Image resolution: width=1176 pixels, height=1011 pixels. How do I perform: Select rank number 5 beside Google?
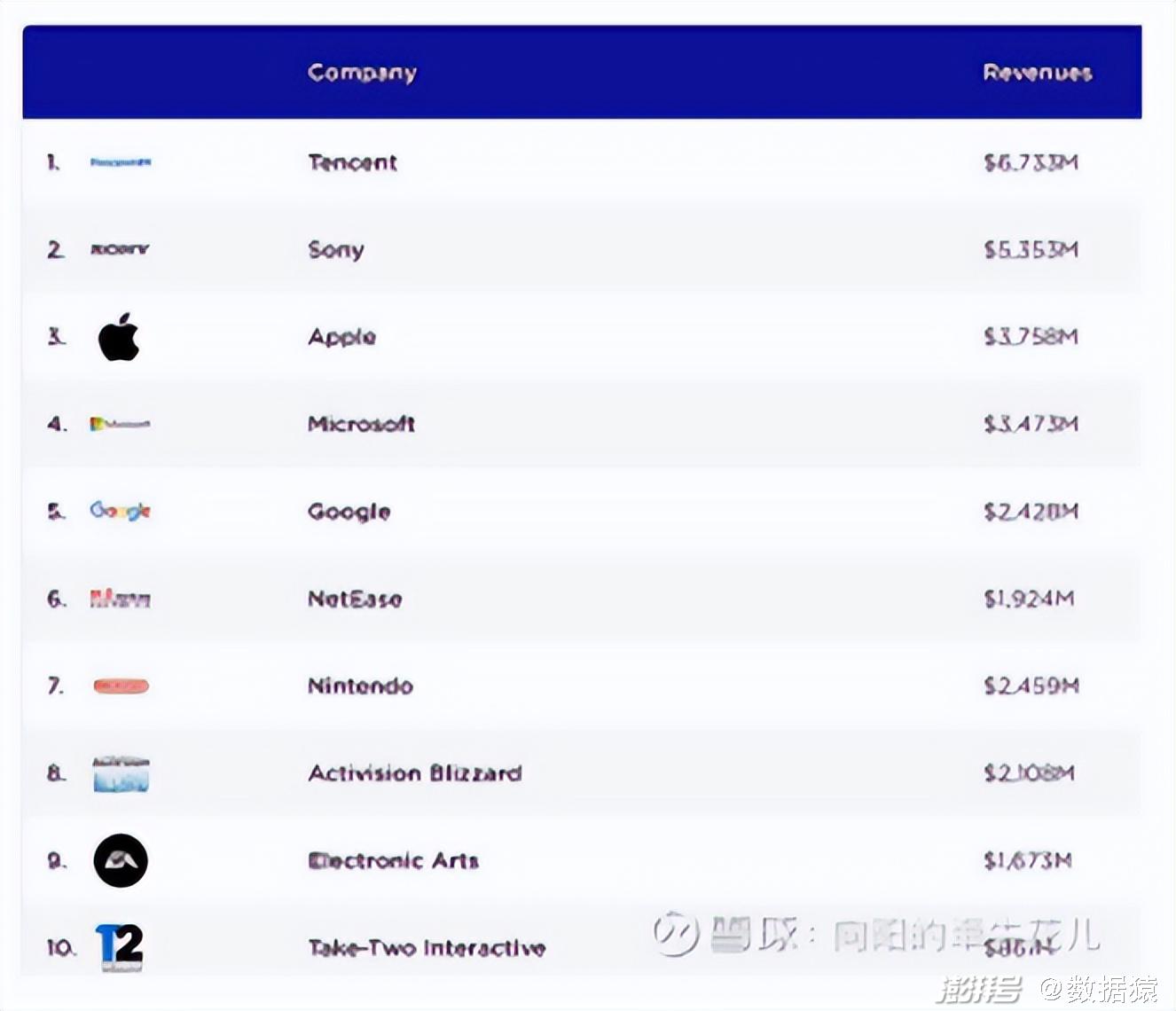(56, 512)
